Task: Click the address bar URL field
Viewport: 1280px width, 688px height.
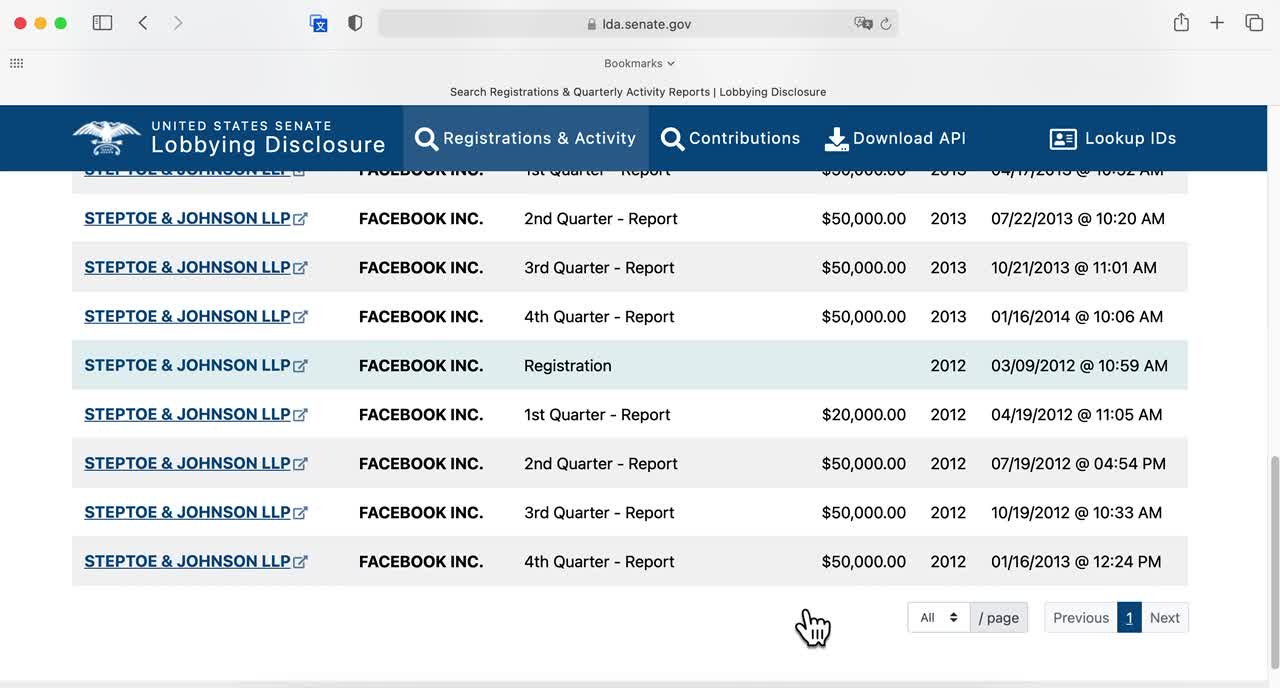Action: (x=638, y=24)
